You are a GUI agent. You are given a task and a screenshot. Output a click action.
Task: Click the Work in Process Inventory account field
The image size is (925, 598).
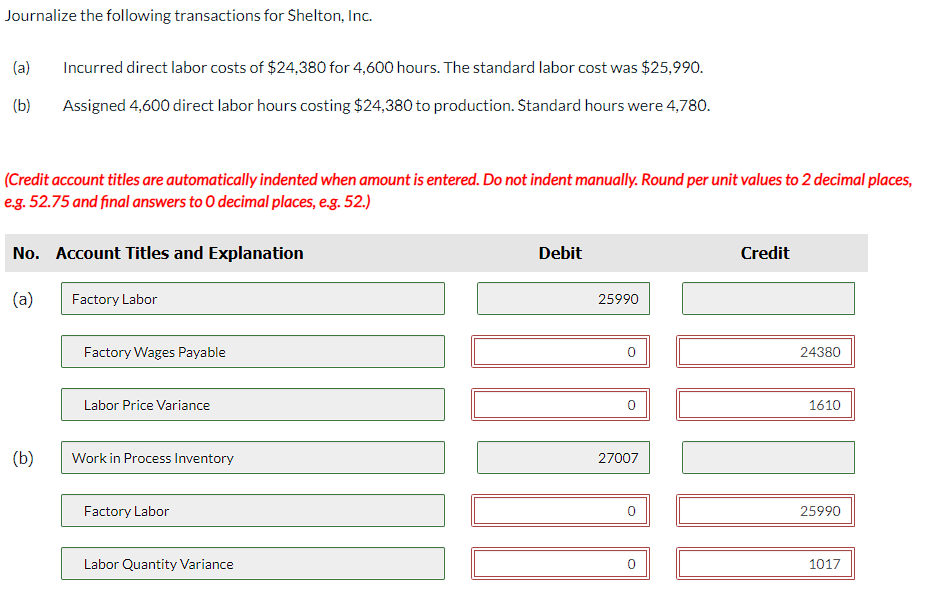[x=252, y=458]
